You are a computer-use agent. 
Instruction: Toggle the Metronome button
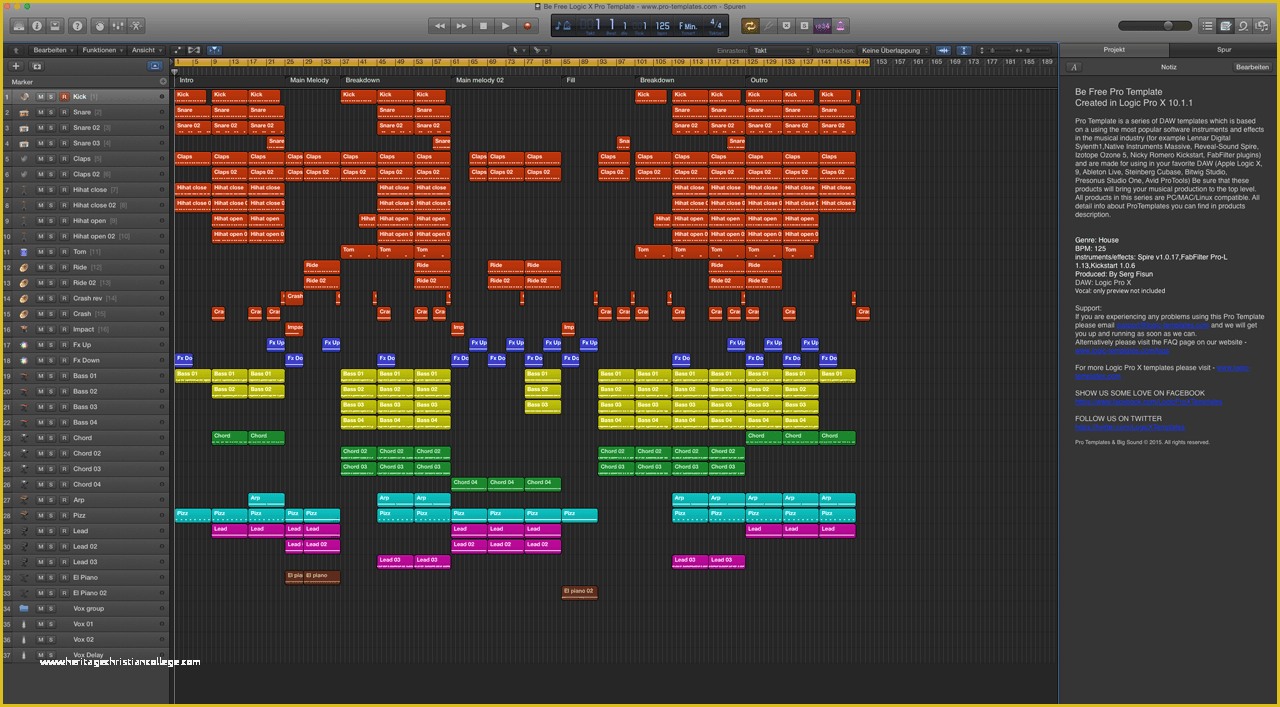(x=841, y=25)
